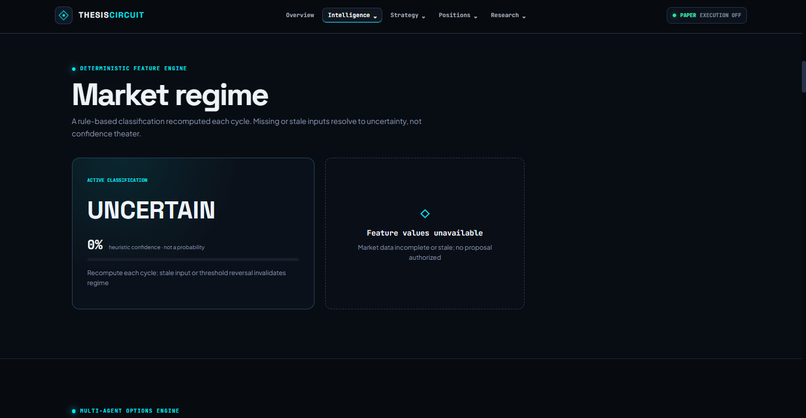This screenshot has height=418, width=806.
Task: Click the ThesisCircuit diamond logo icon
Action: tap(64, 15)
